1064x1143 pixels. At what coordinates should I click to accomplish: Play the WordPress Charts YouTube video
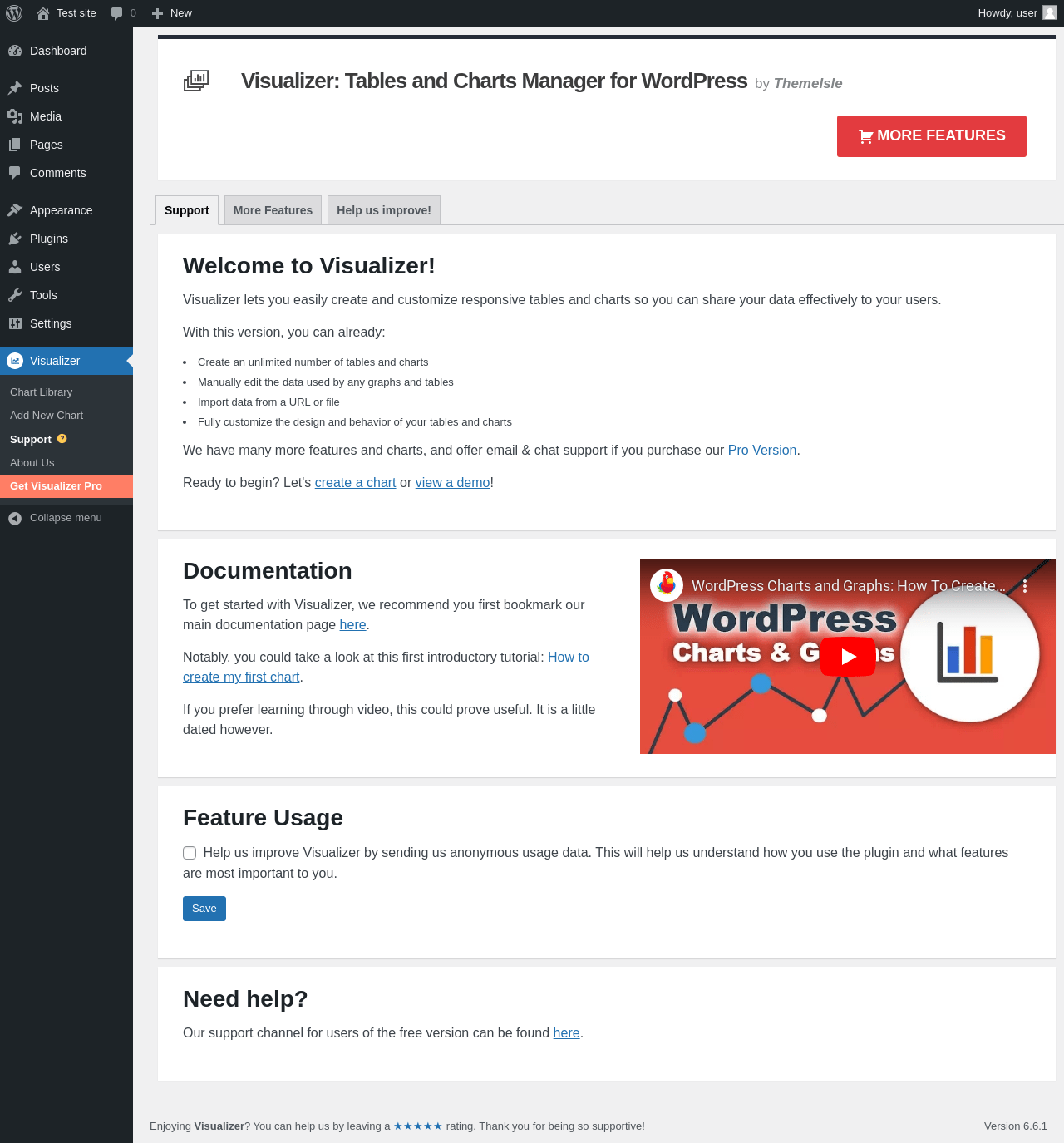[848, 657]
